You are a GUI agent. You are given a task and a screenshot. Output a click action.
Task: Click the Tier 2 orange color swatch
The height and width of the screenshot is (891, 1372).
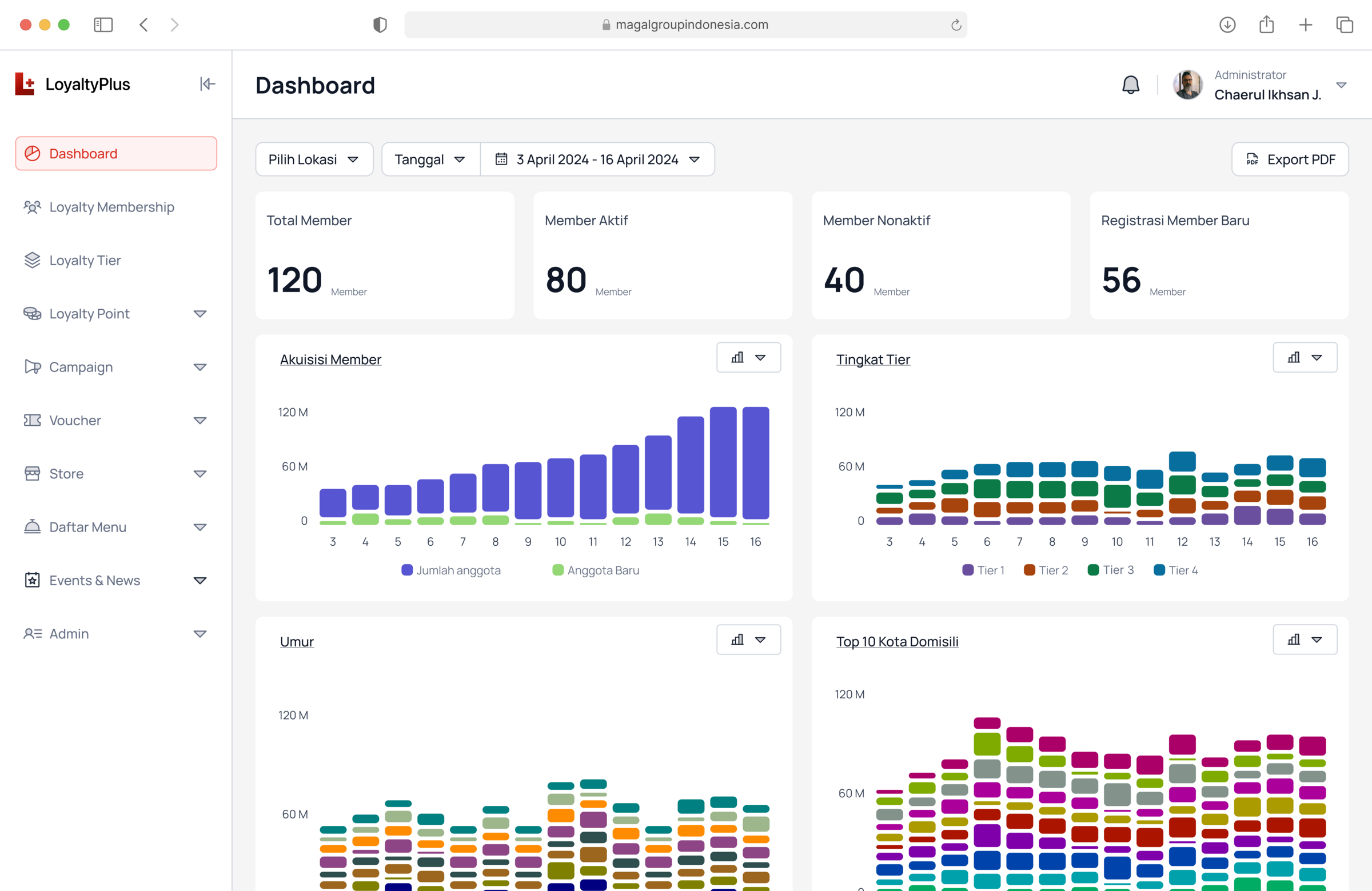click(x=1029, y=570)
